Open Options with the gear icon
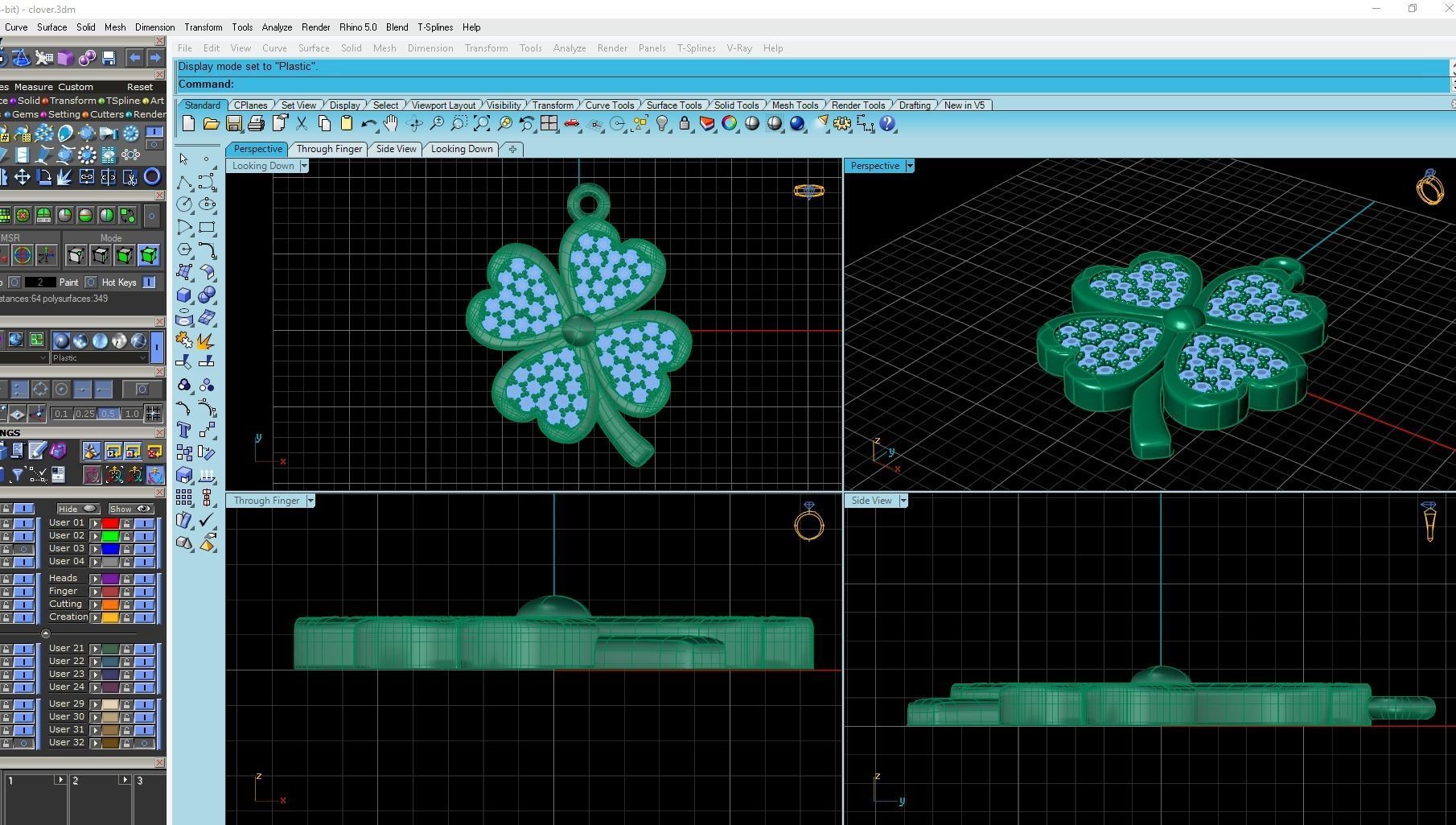The image size is (1456, 825). [842, 124]
